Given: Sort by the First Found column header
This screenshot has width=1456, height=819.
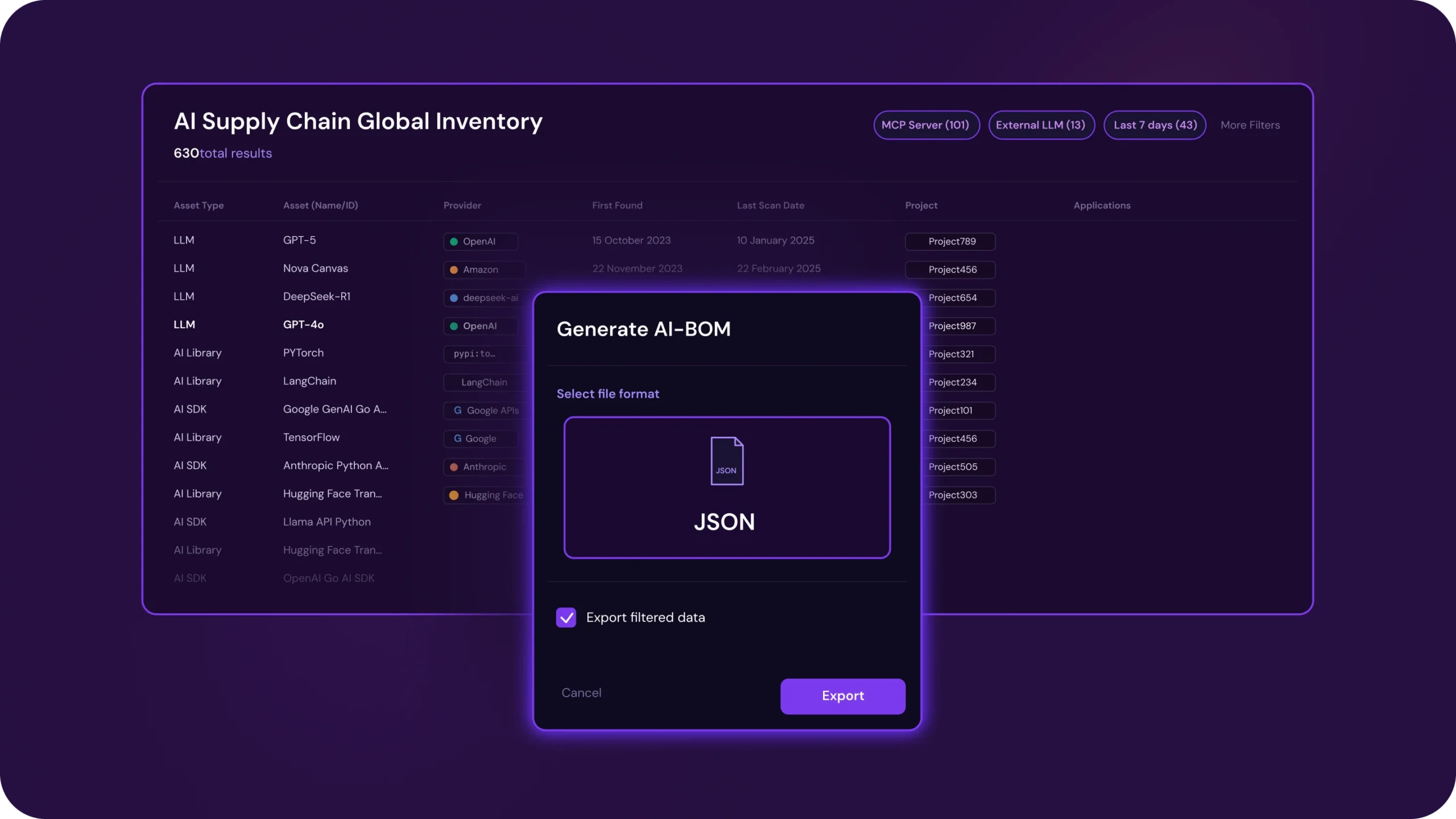Looking at the screenshot, I should (617, 205).
